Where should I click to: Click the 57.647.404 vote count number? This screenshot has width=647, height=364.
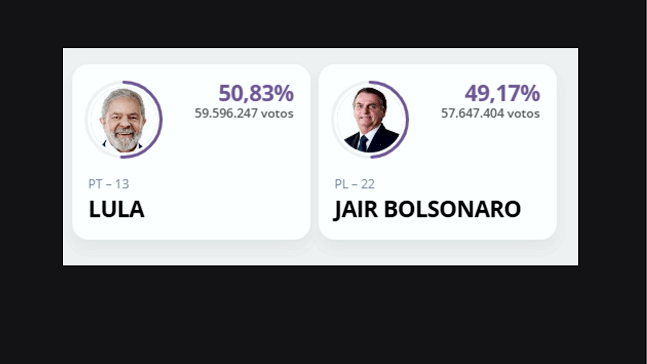click(x=472, y=113)
